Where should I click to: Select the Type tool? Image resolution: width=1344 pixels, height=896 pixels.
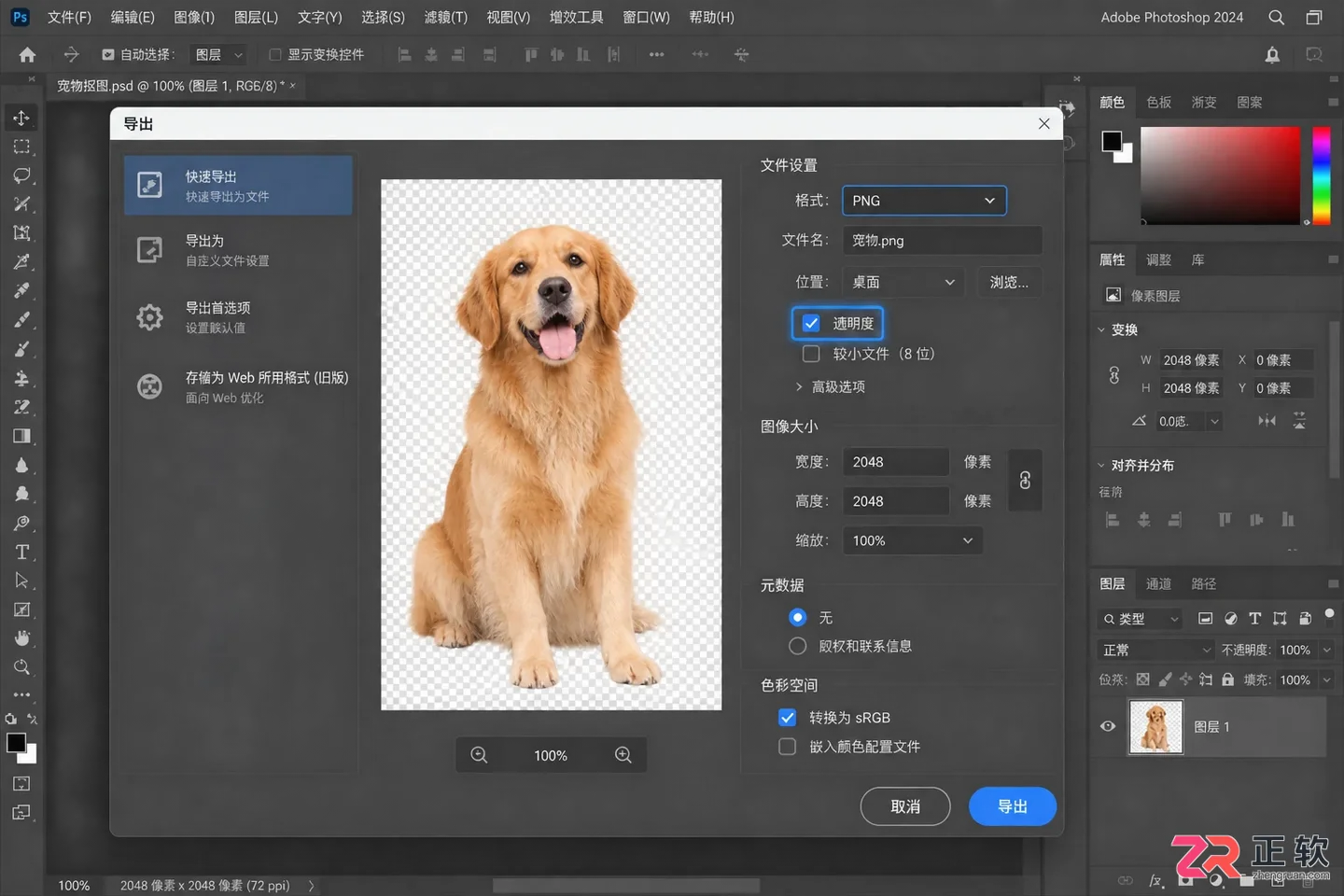pyautogui.click(x=21, y=552)
